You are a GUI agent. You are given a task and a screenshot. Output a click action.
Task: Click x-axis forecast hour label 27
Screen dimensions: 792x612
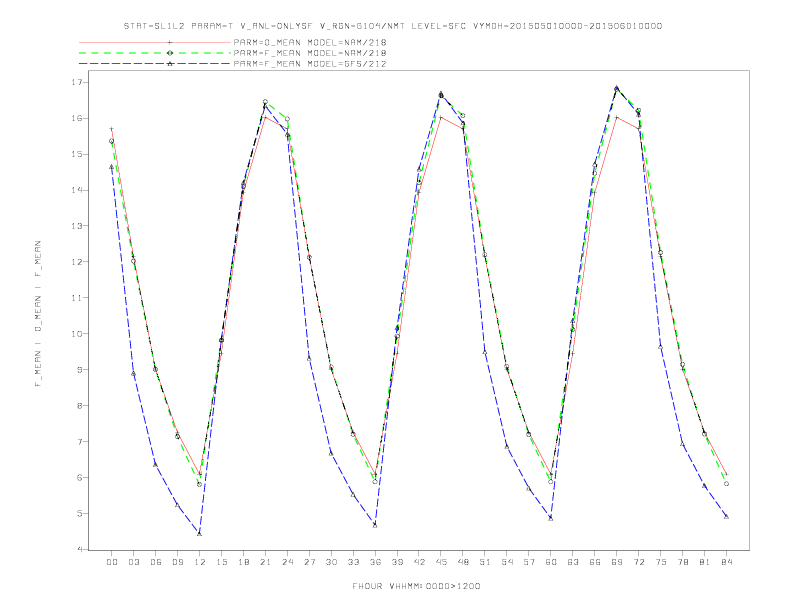[309, 562]
